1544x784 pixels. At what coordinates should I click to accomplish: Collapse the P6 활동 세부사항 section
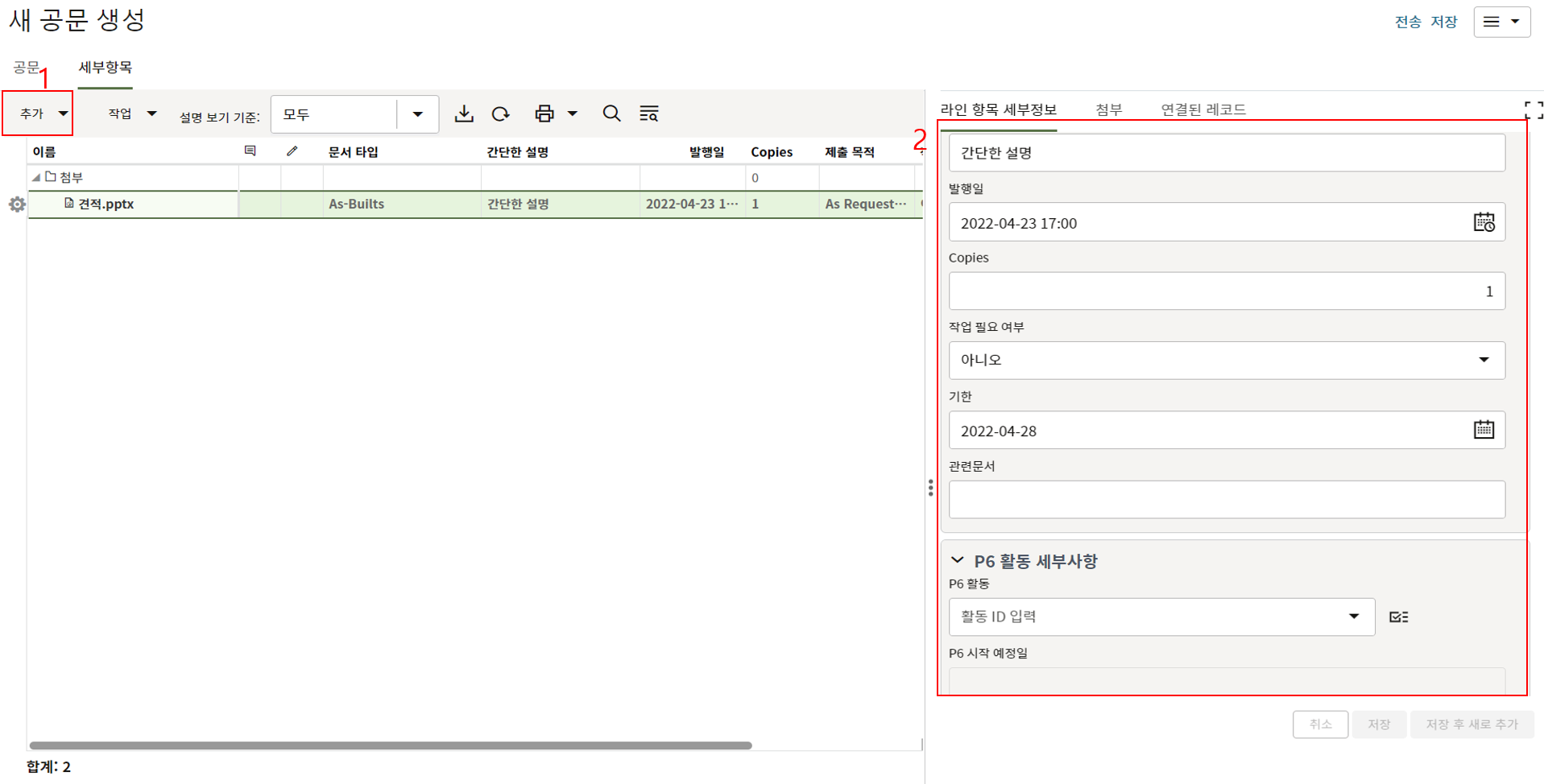point(958,560)
